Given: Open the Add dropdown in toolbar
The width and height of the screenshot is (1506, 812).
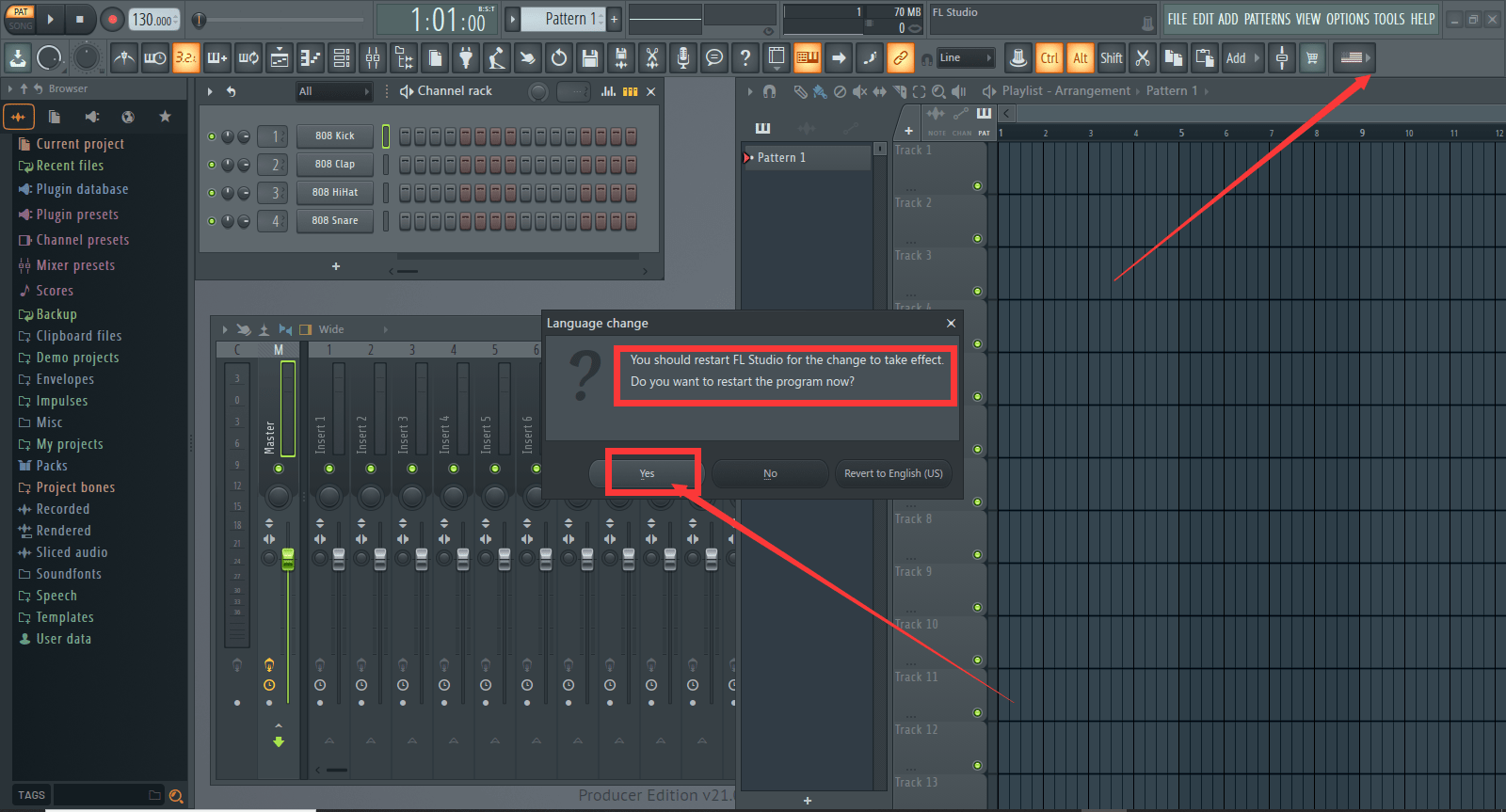Looking at the screenshot, I should pyautogui.click(x=1243, y=58).
